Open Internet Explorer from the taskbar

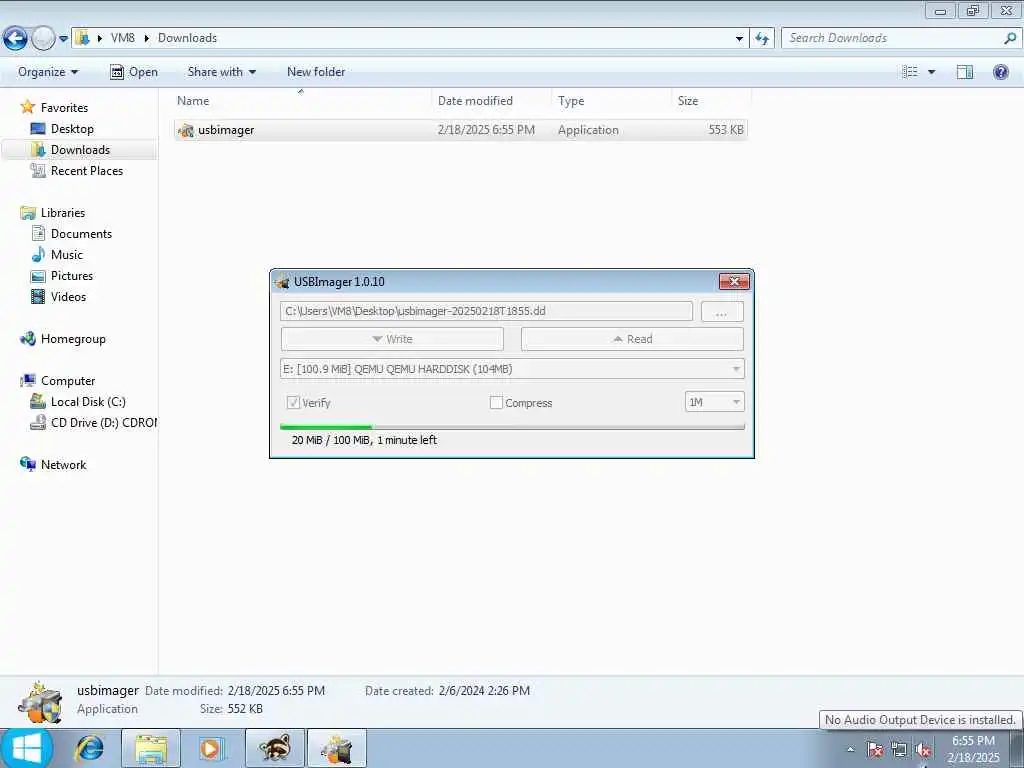pyautogui.click(x=89, y=748)
